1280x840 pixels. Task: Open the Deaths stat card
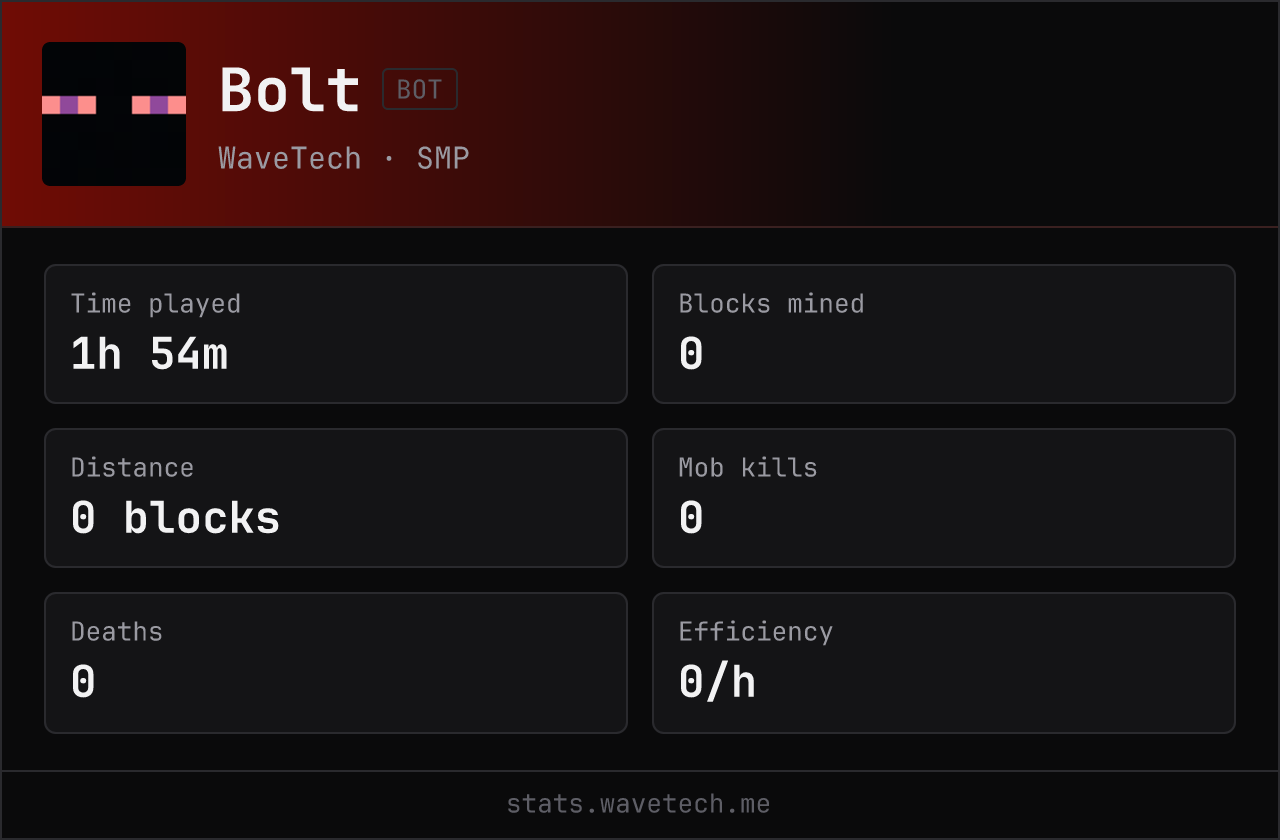(x=336, y=663)
